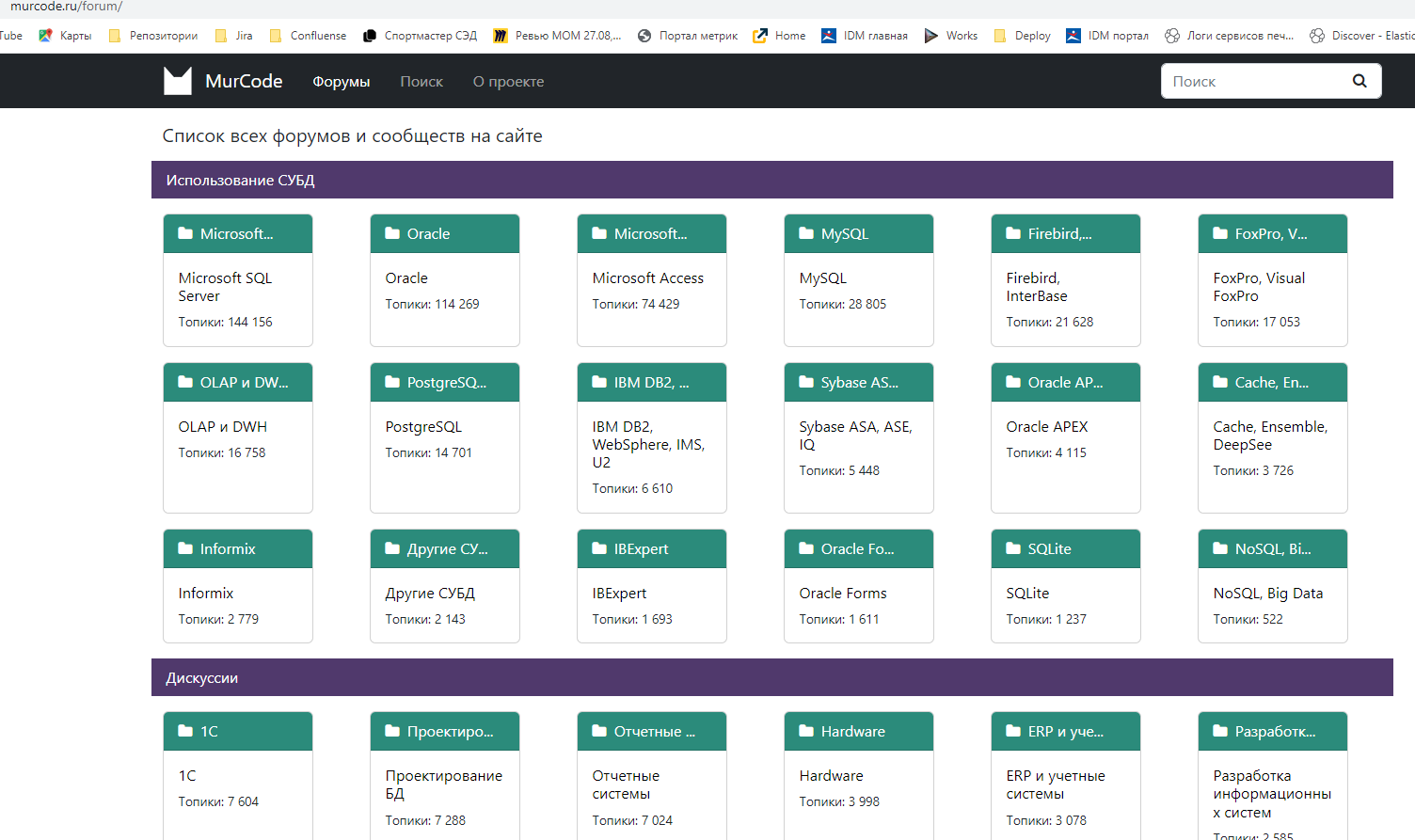Click the folder icon on Informix card
Viewport: 1415px width, 840px height.
point(185,548)
